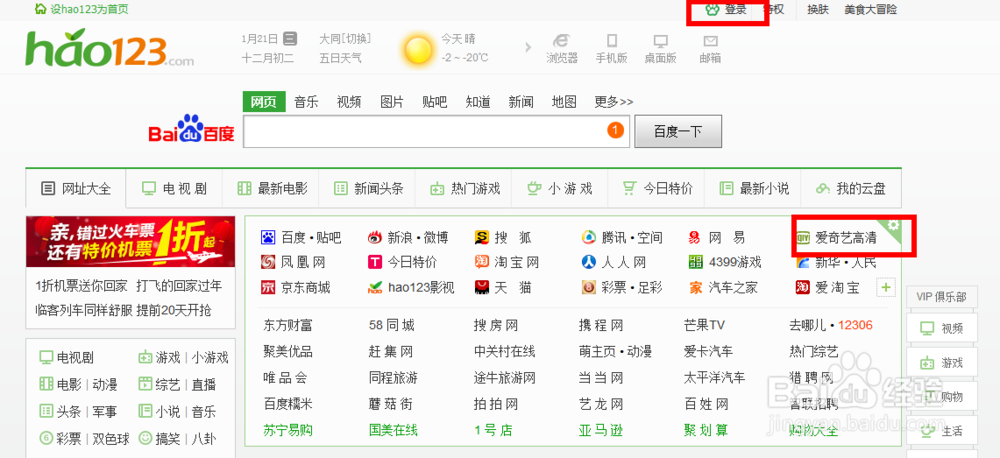The height and width of the screenshot is (458, 1000).
Task: Open the calendar icon next to 1月21日
Action: (290, 38)
